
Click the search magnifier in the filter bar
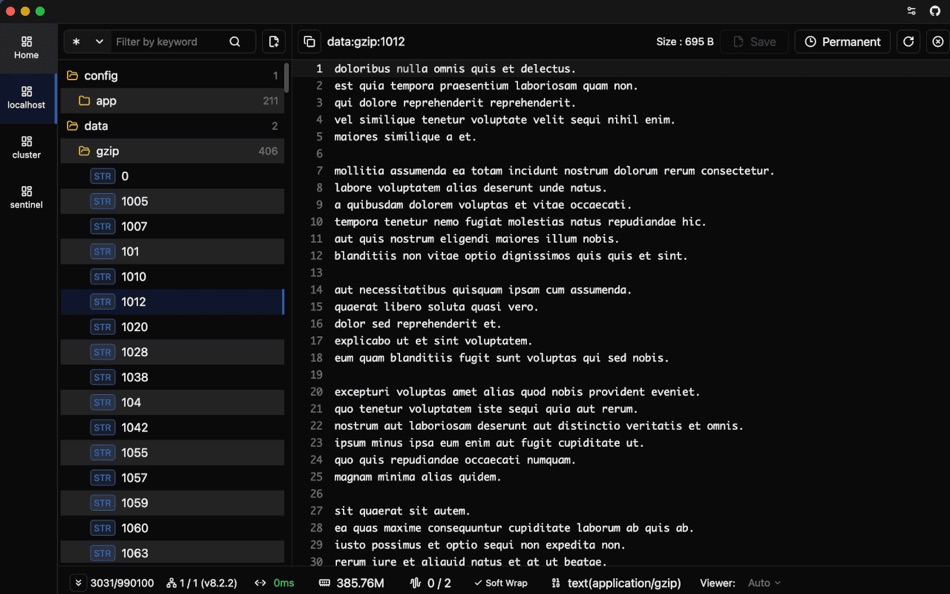[x=235, y=42]
